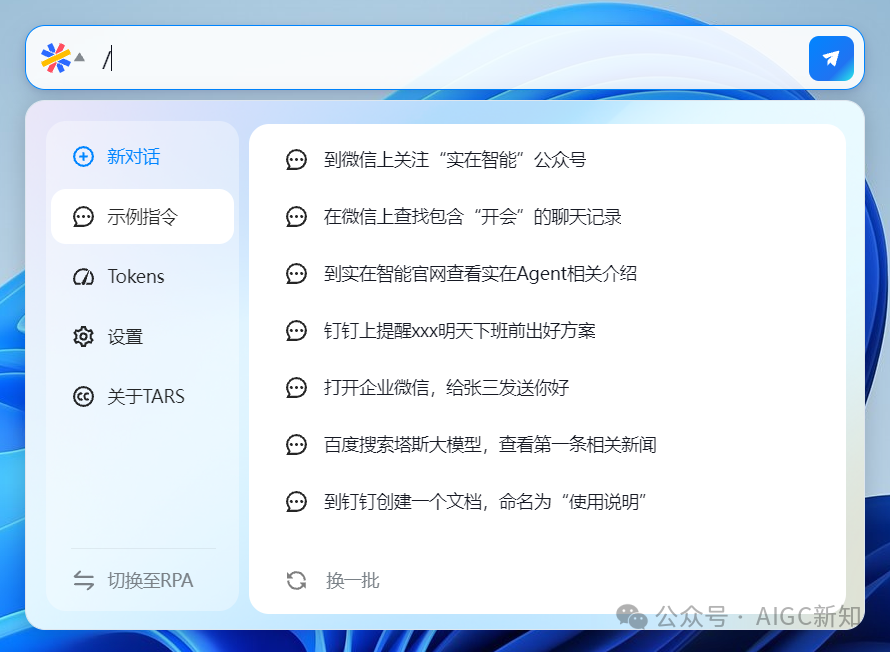Image resolution: width=890 pixels, height=652 pixels.
Task: Select example 到实在智能官网查看实在Agent相关介绍
Action: (480, 274)
